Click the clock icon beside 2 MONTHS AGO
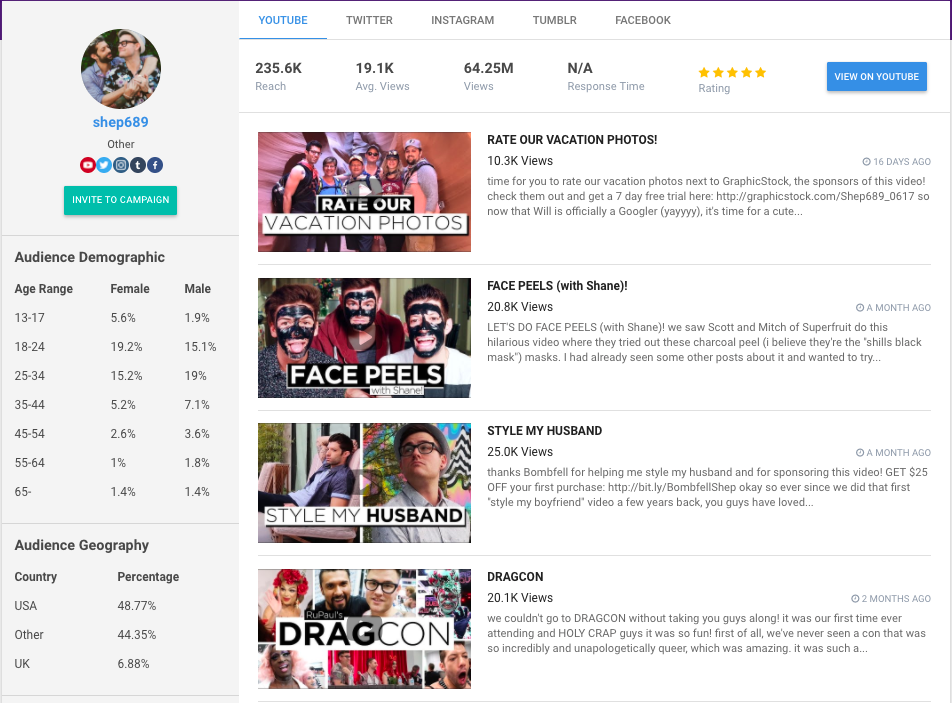Image resolution: width=952 pixels, height=703 pixels. click(855, 599)
